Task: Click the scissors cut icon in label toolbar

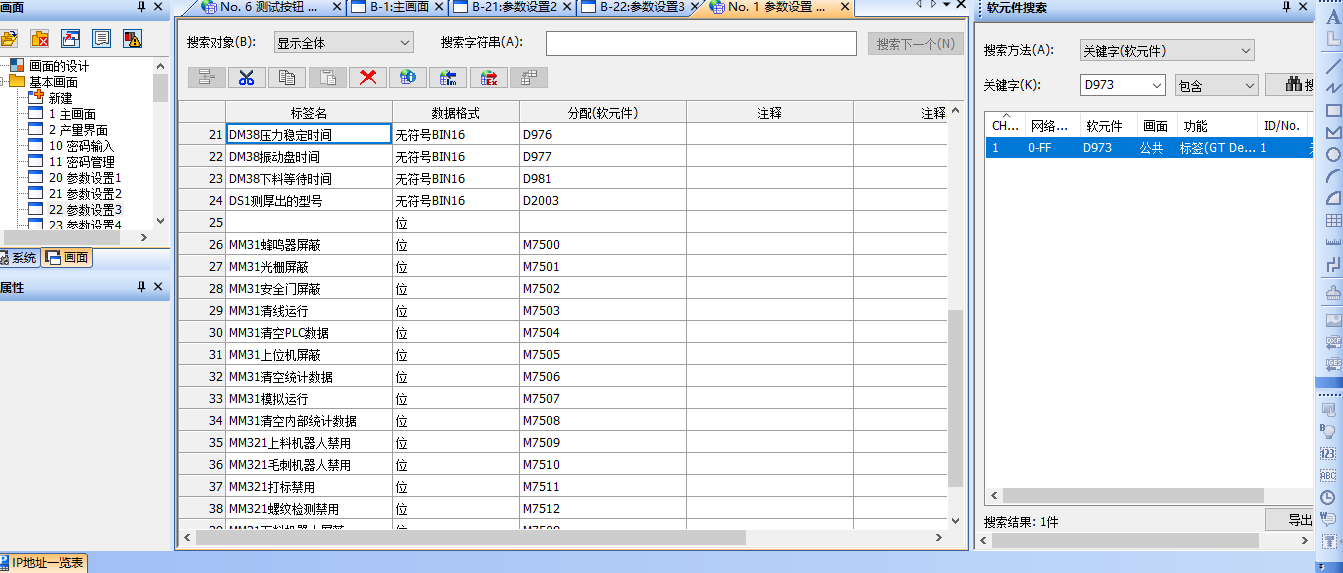Action: 247,78
